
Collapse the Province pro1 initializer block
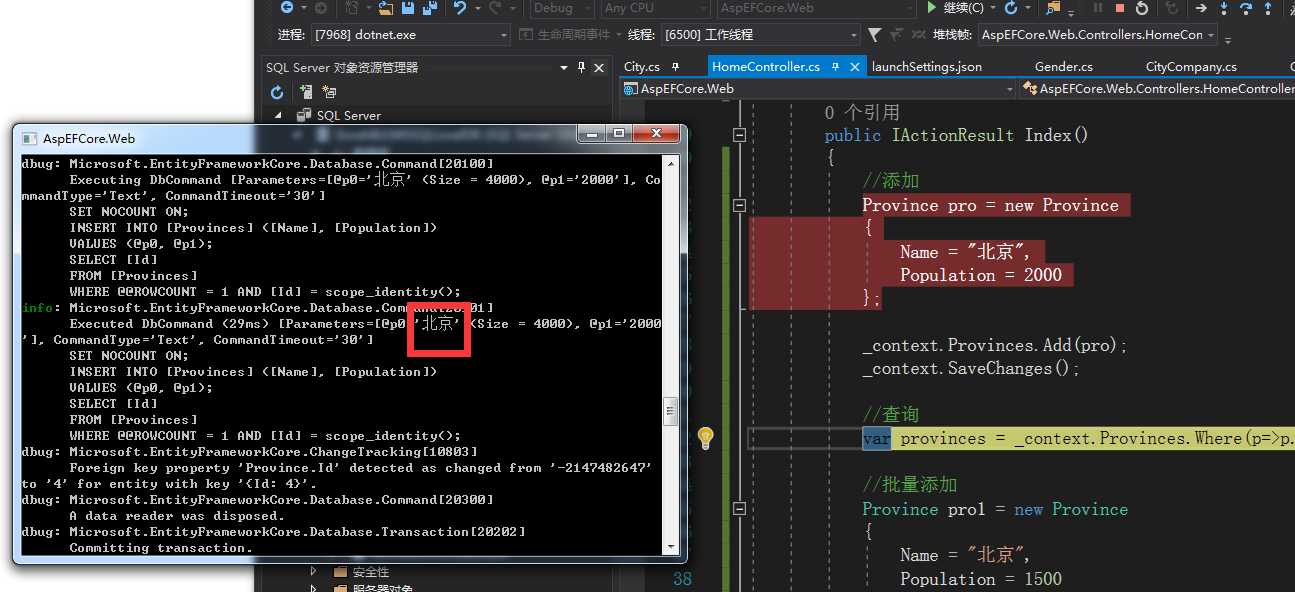tap(739, 509)
